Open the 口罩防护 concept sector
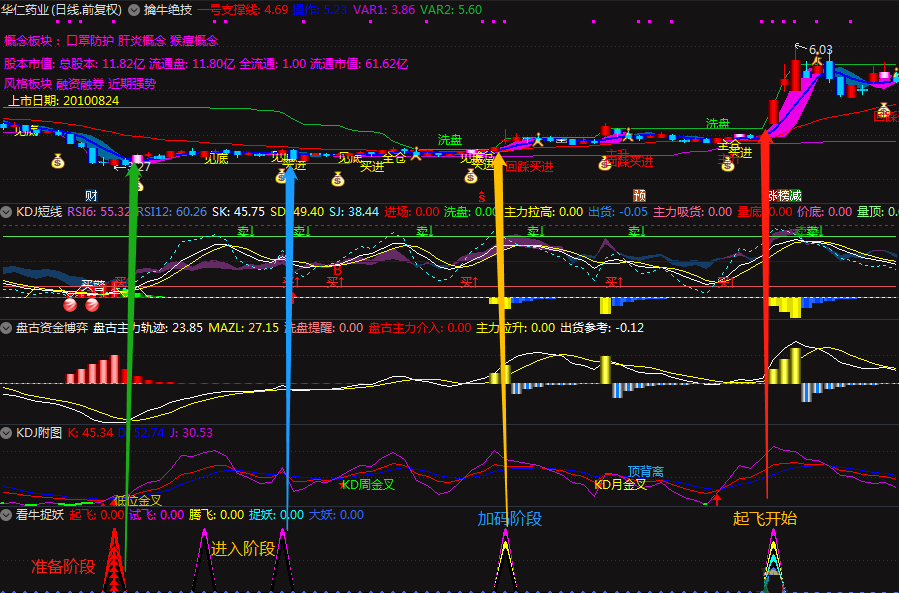The width and height of the screenshot is (899, 593). pyautogui.click(x=90, y=41)
